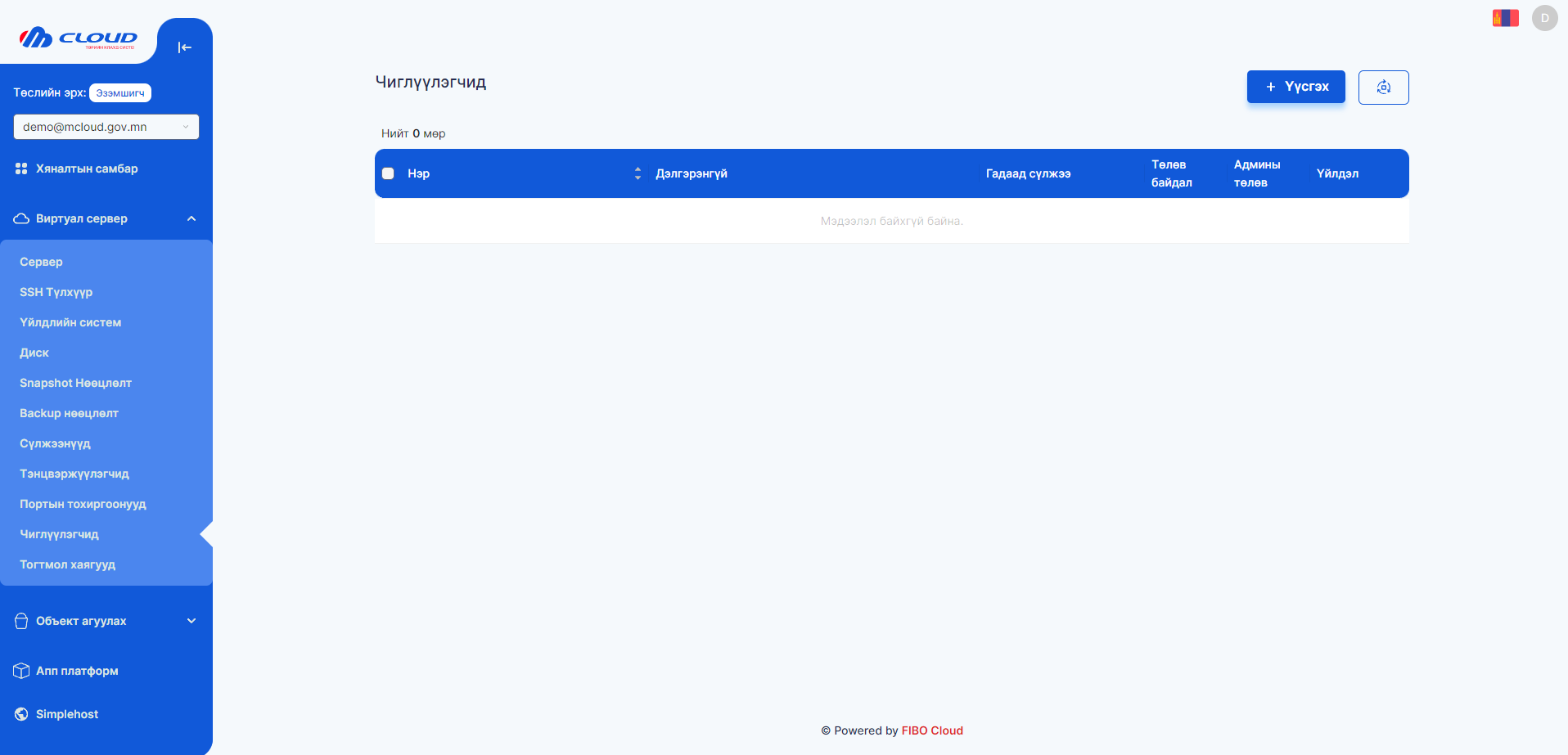Screen dimensions: 1568x755
Task: Click the Апп платформ cube icon
Action: pos(21,671)
